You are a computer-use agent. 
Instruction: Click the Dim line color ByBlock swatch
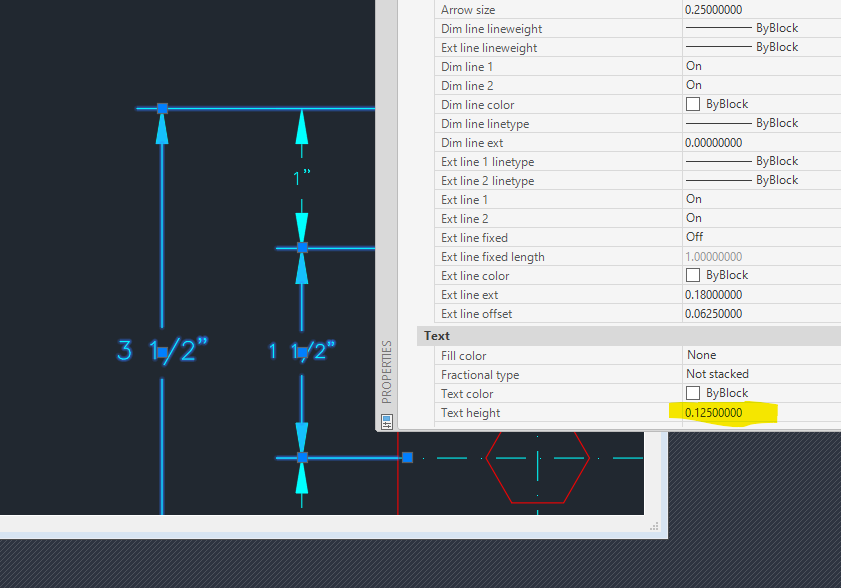click(693, 104)
